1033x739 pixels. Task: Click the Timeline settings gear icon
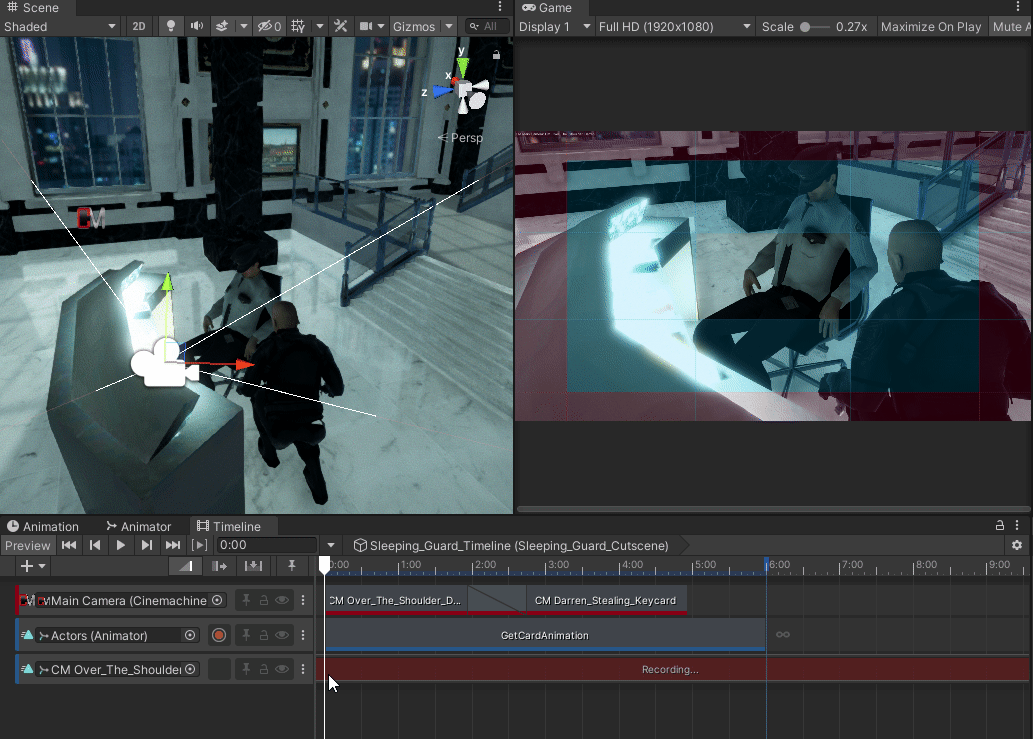click(1017, 545)
